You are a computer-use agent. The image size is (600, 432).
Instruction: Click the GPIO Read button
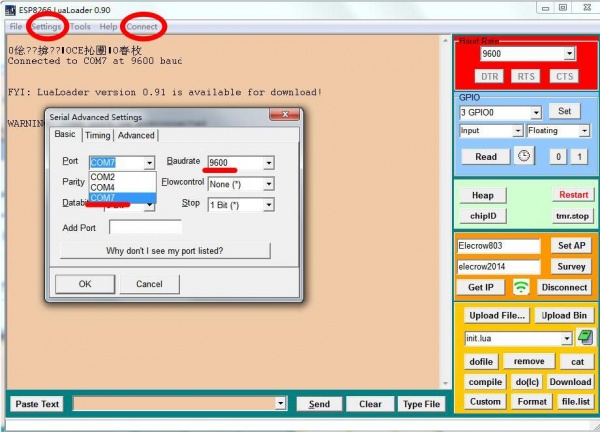(x=486, y=156)
